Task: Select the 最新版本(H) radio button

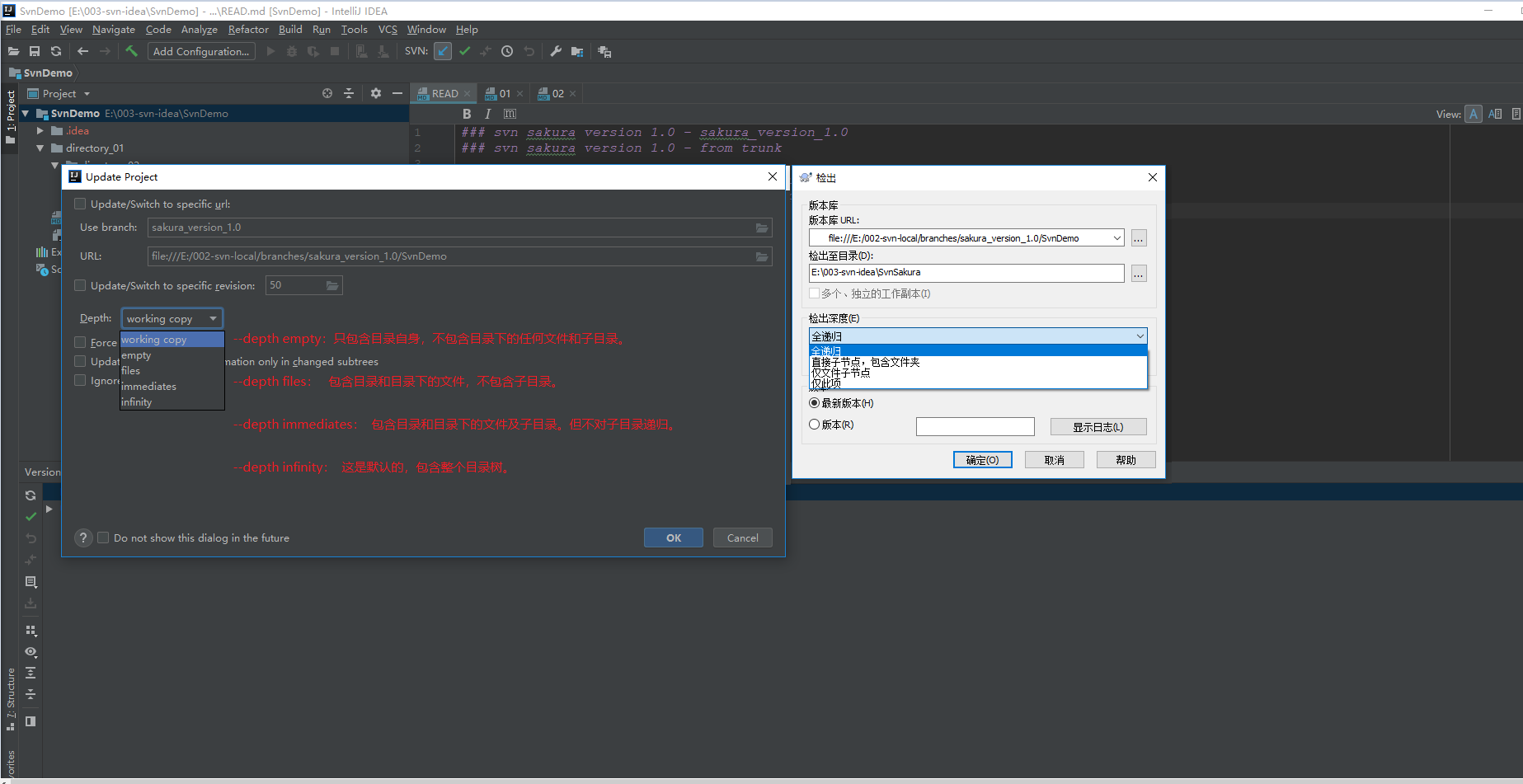Action: [814, 403]
